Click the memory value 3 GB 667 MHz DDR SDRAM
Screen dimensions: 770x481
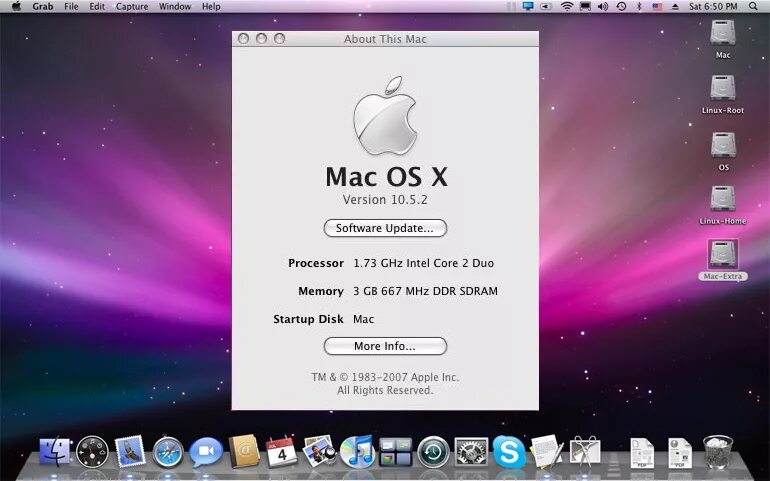point(425,291)
